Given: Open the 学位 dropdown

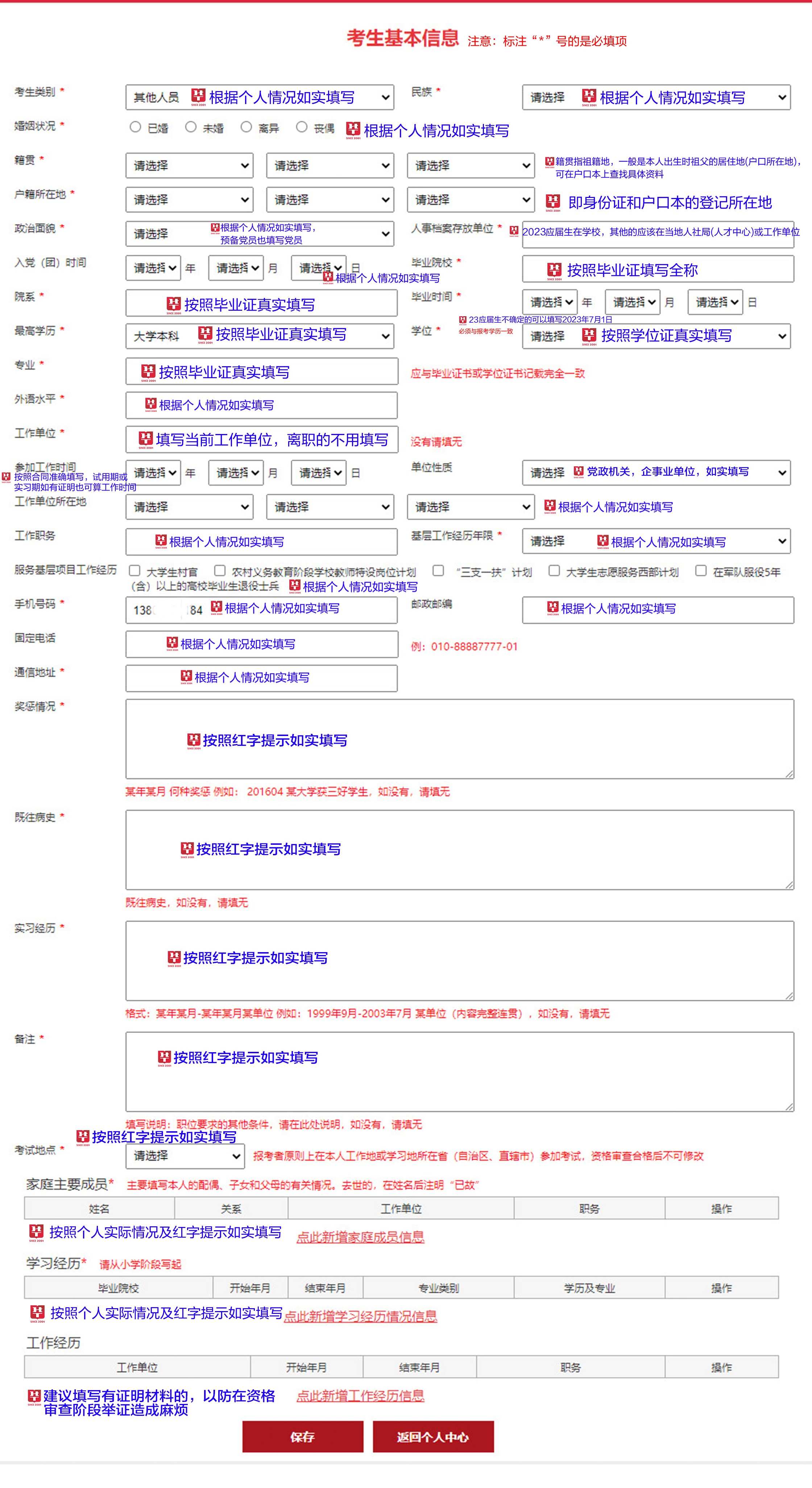Looking at the screenshot, I should [x=656, y=336].
